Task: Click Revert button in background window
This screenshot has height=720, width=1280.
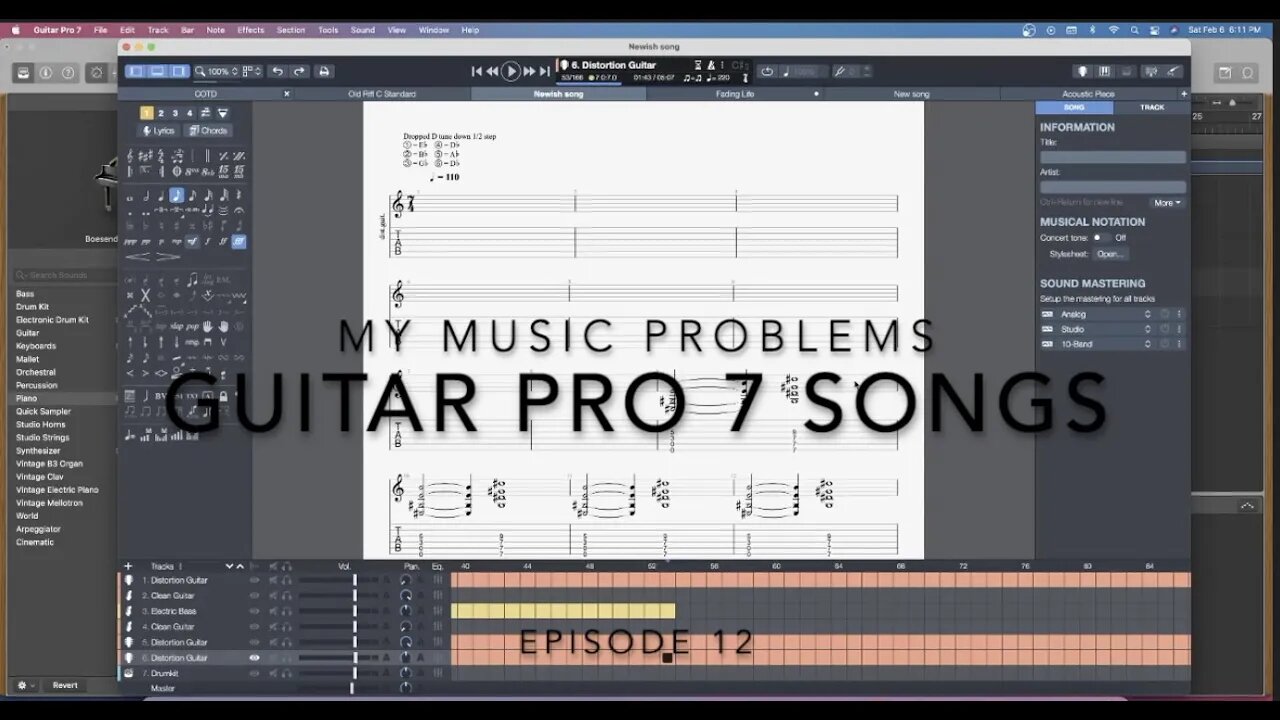Action: click(65, 685)
